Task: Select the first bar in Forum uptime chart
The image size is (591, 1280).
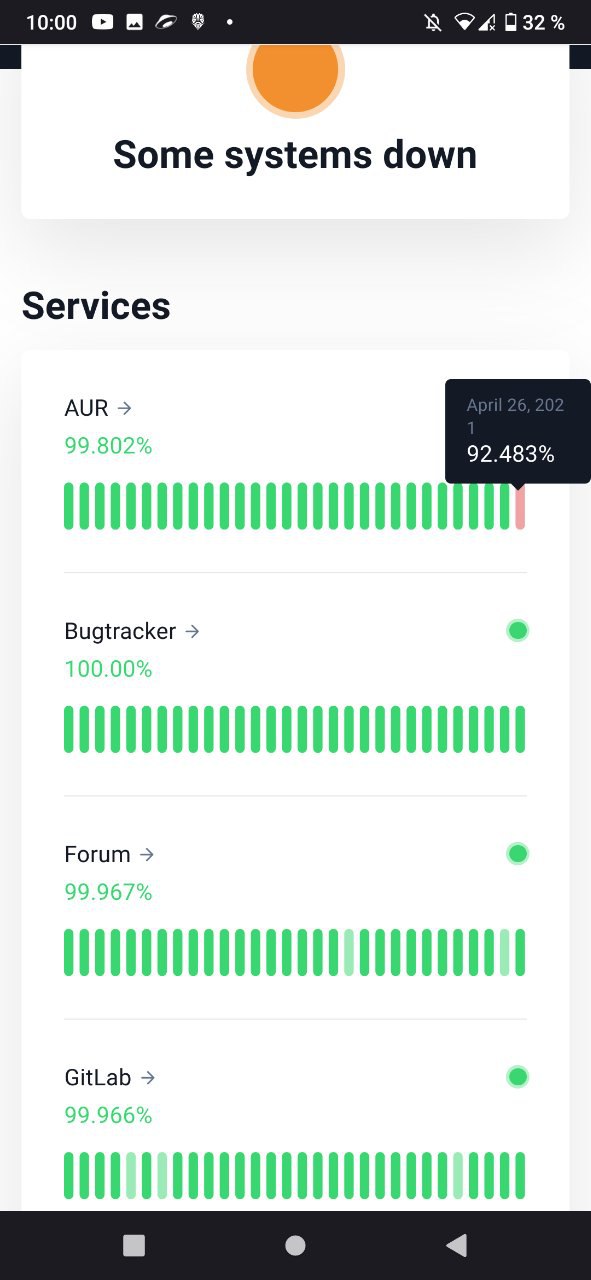Action: point(69,952)
